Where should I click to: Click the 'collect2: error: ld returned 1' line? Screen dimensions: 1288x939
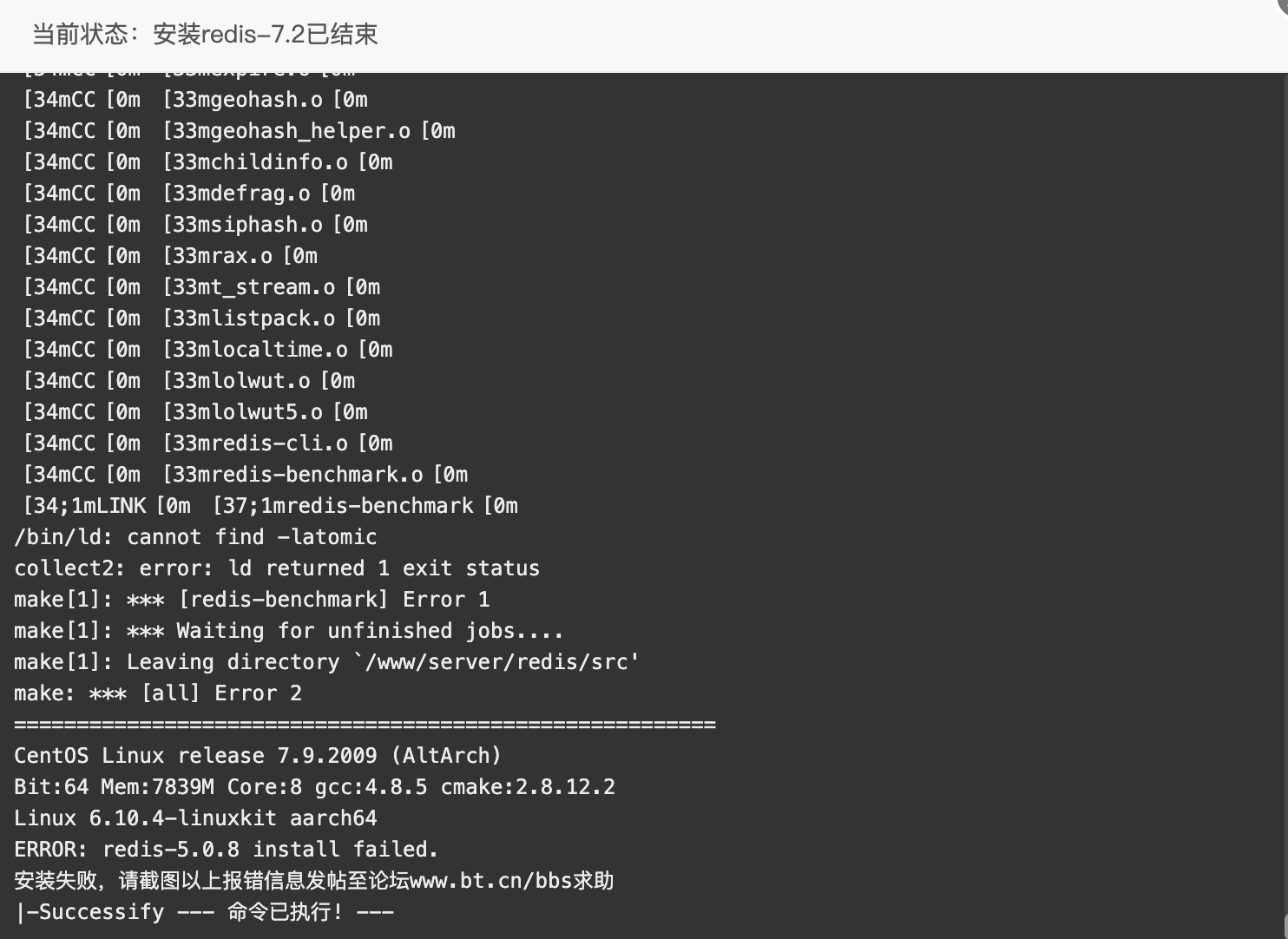pyautogui.click(x=277, y=568)
